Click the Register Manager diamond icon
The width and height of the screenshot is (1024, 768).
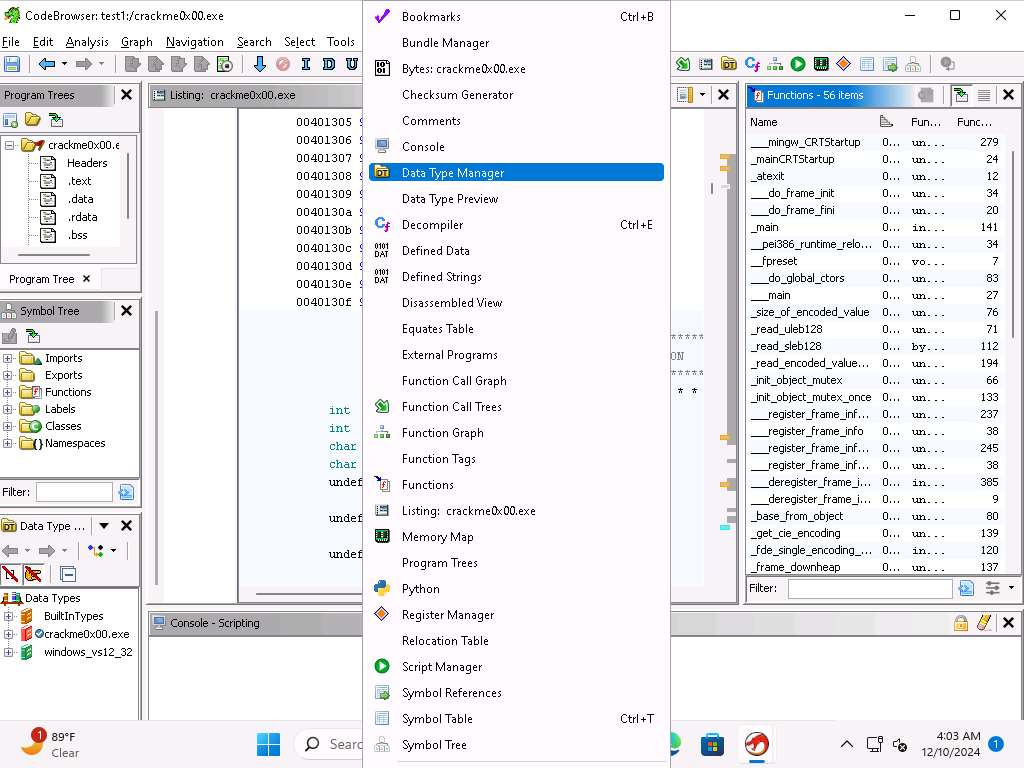843,64
